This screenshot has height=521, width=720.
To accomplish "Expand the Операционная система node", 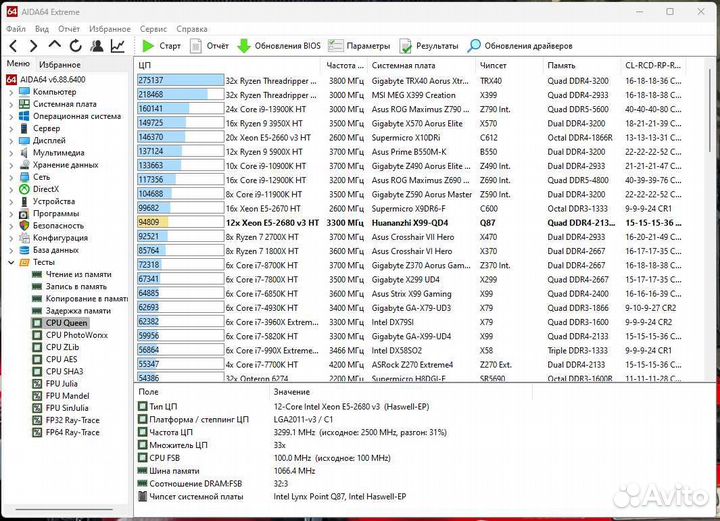I will point(11,117).
